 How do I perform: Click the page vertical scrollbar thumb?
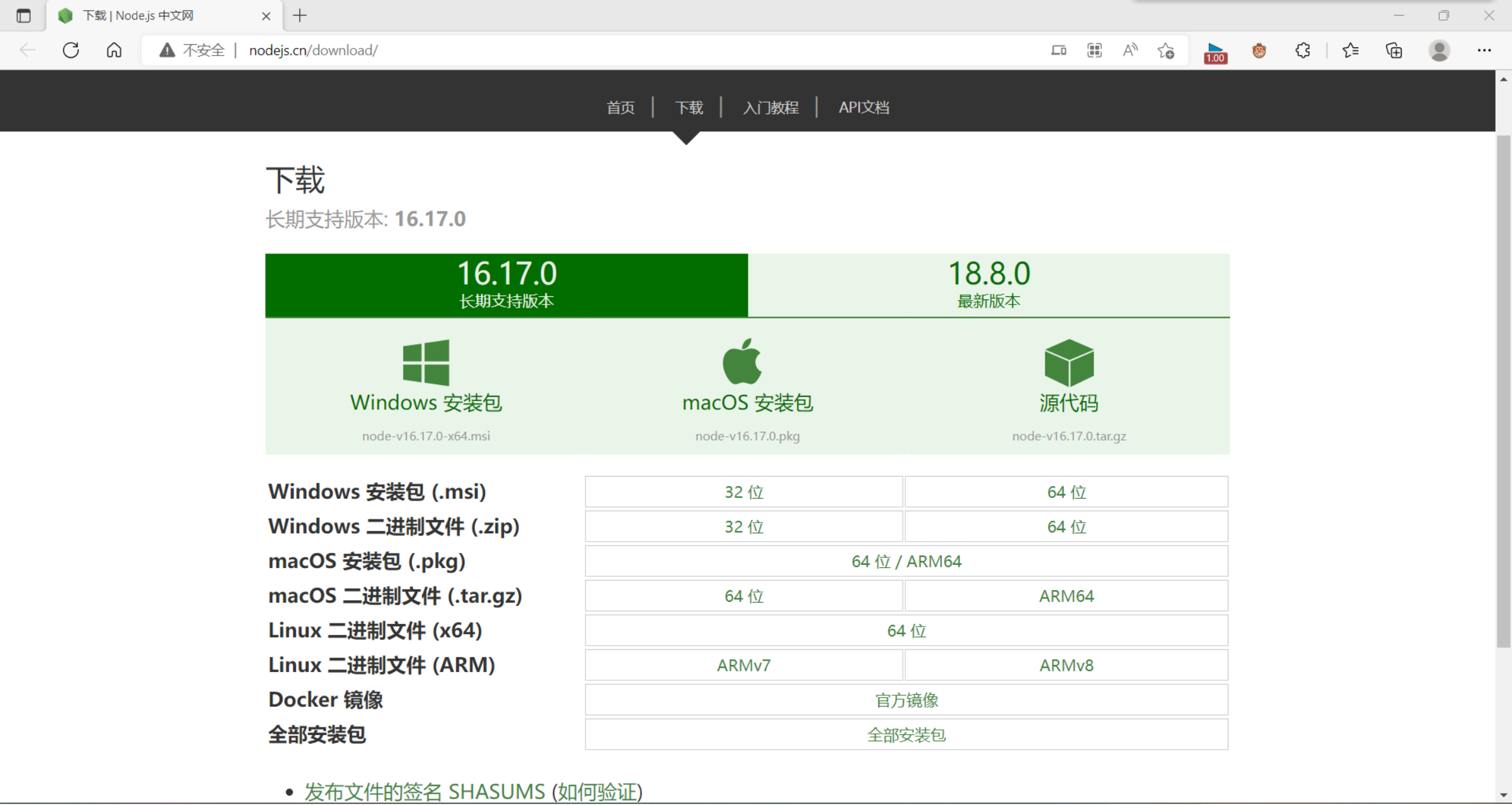click(x=1503, y=391)
